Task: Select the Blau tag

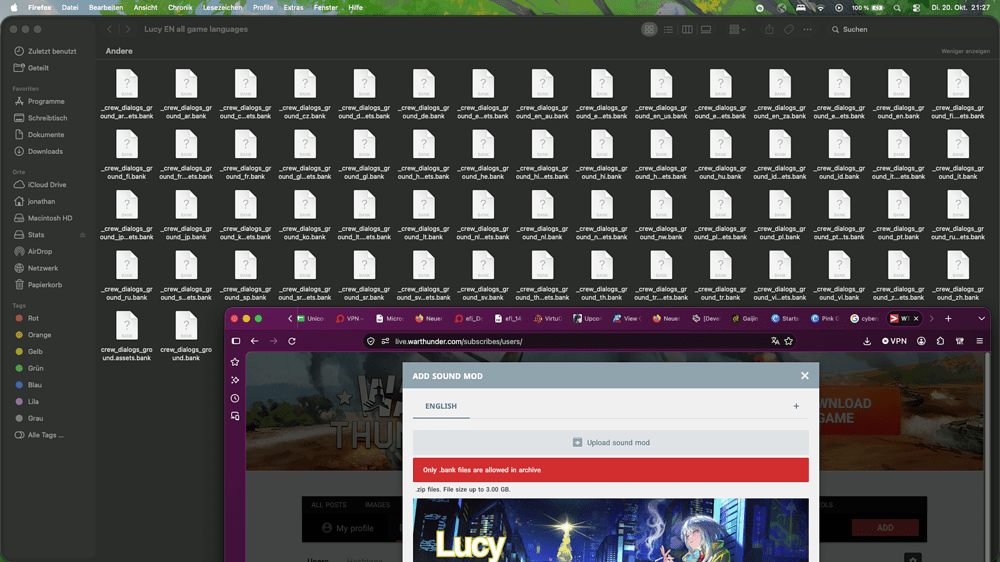Action: [28, 385]
